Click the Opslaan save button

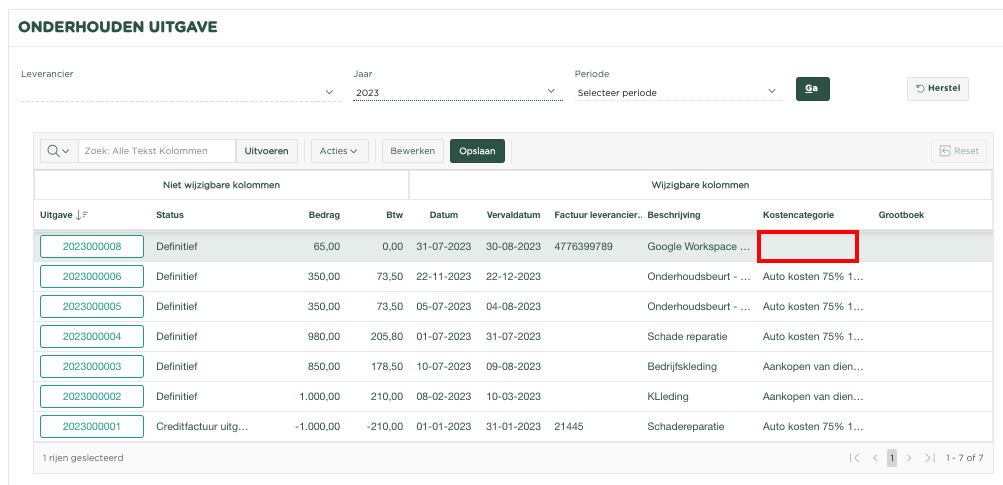[x=477, y=151]
